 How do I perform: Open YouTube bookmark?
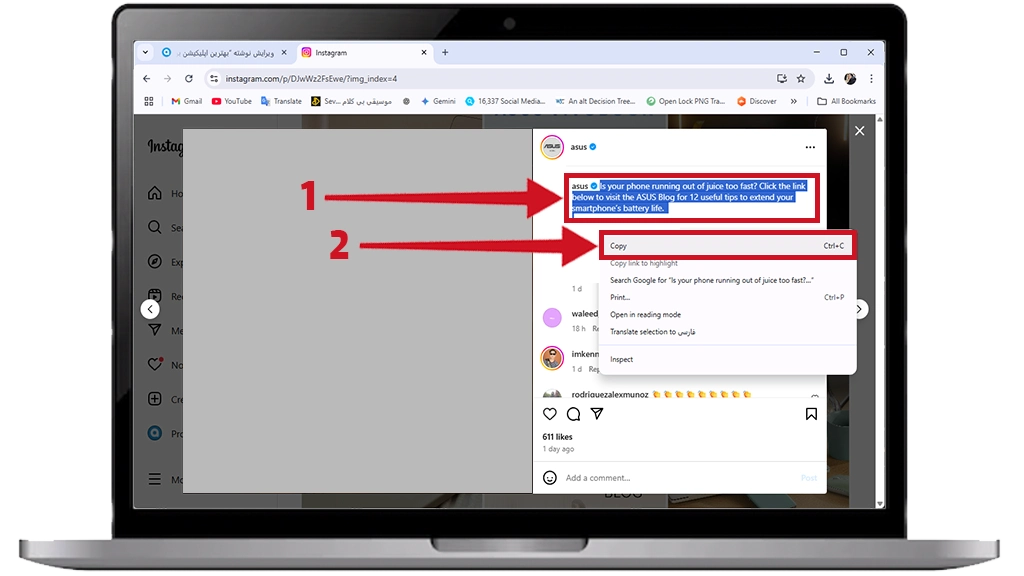click(x=232, y=101)
